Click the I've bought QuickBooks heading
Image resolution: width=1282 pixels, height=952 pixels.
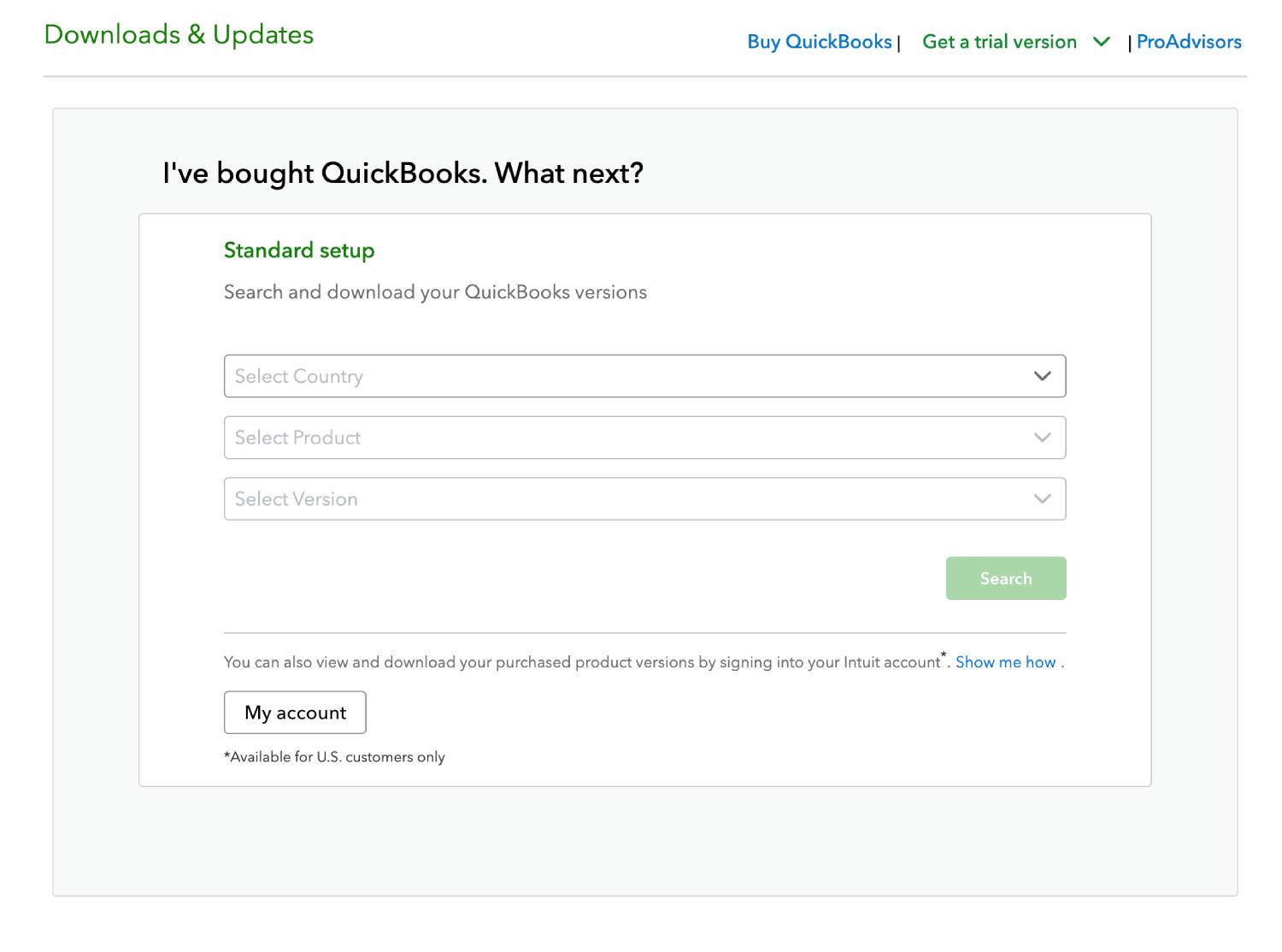click(403, 173)
